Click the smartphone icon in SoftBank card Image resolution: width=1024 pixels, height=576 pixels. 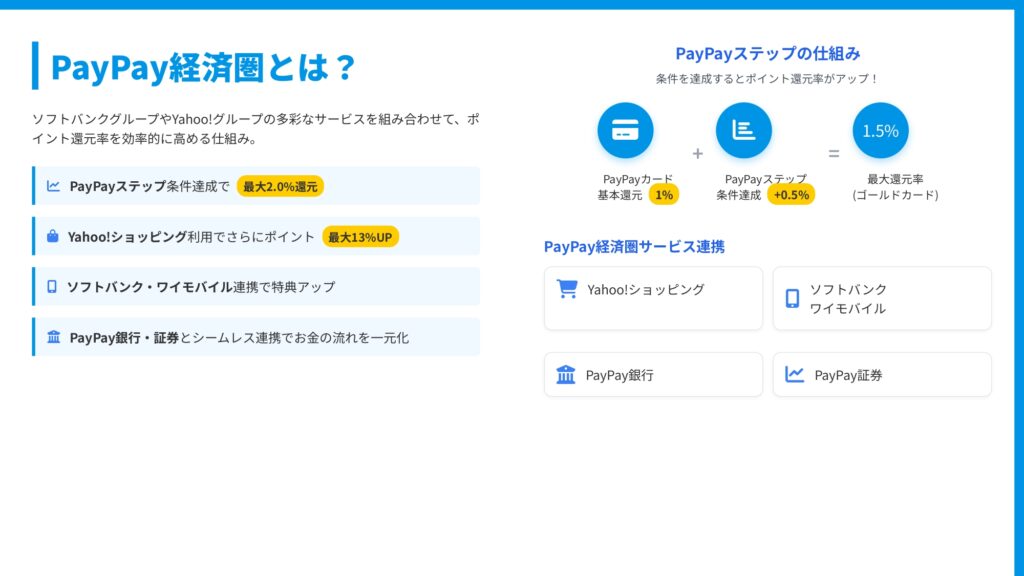tap(792, 298)
